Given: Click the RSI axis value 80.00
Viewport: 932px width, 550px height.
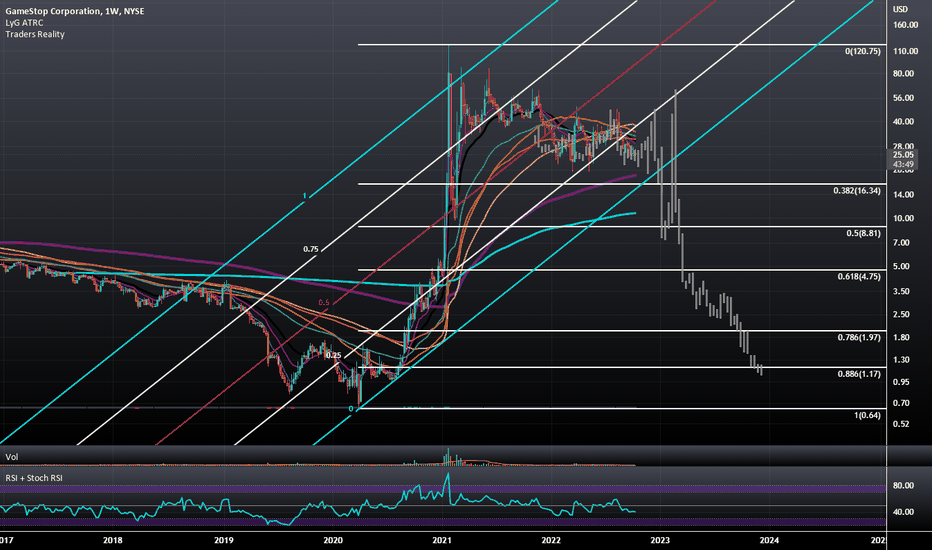Looking at the screenshot, I should tap(903, 486).
